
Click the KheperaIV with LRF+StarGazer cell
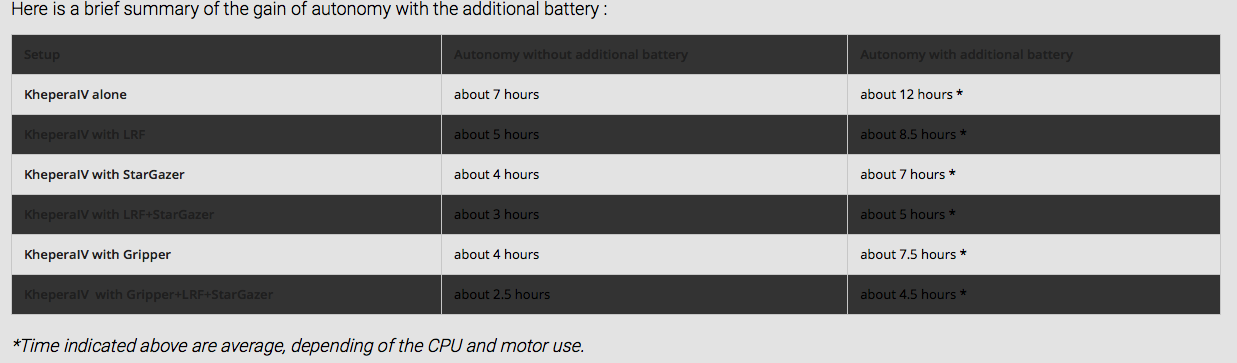(x=226, y=215)
